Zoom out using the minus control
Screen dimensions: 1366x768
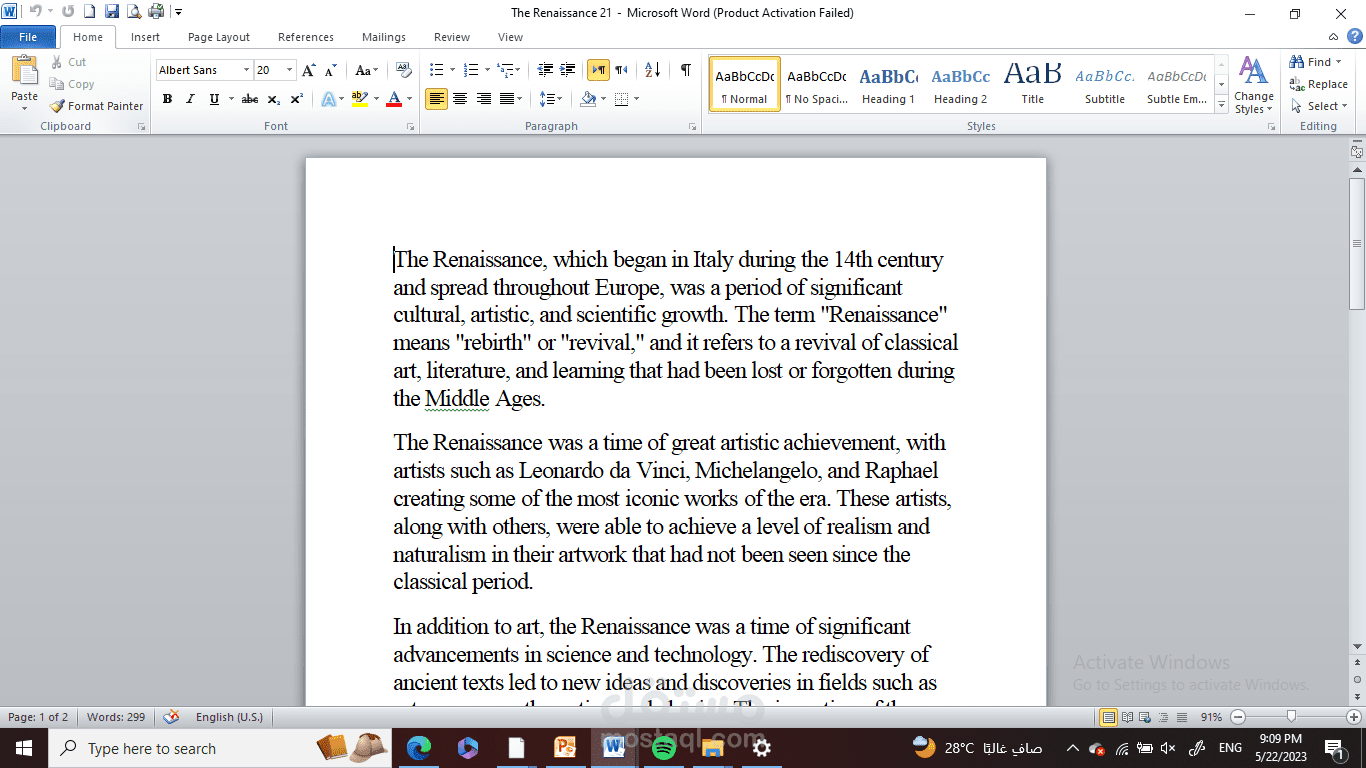pos(1237,717)
